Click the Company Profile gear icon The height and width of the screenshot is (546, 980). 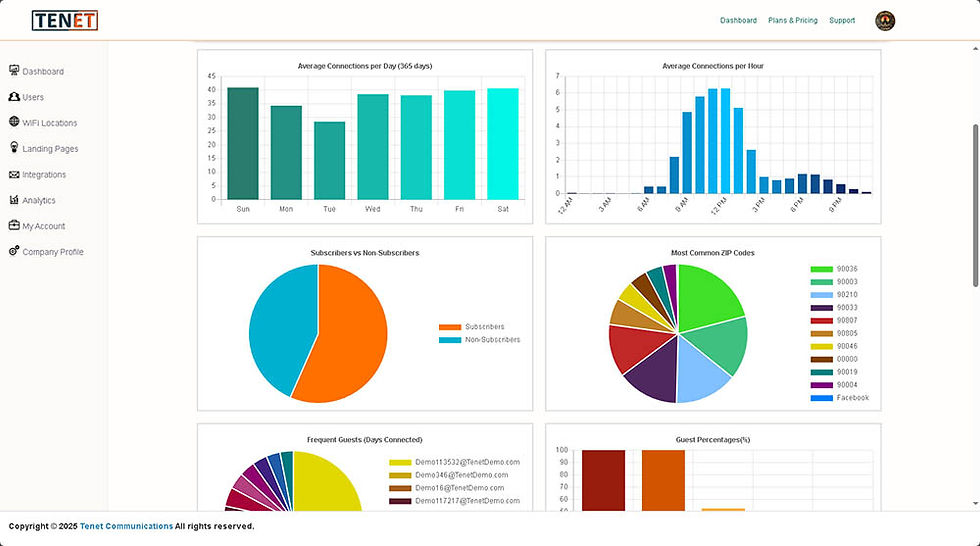coord(14,251)
